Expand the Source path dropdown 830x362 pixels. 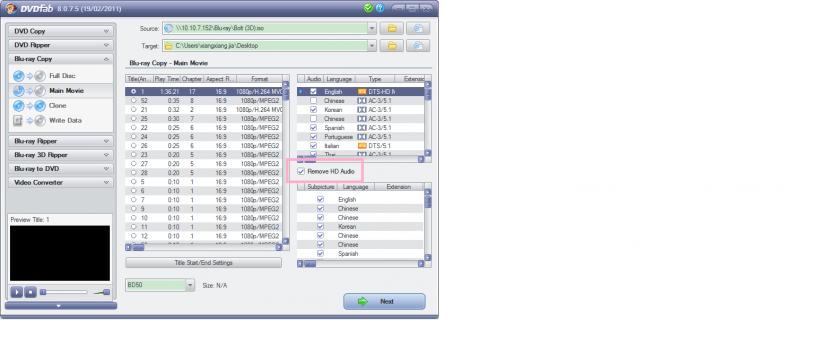(372, 28)
